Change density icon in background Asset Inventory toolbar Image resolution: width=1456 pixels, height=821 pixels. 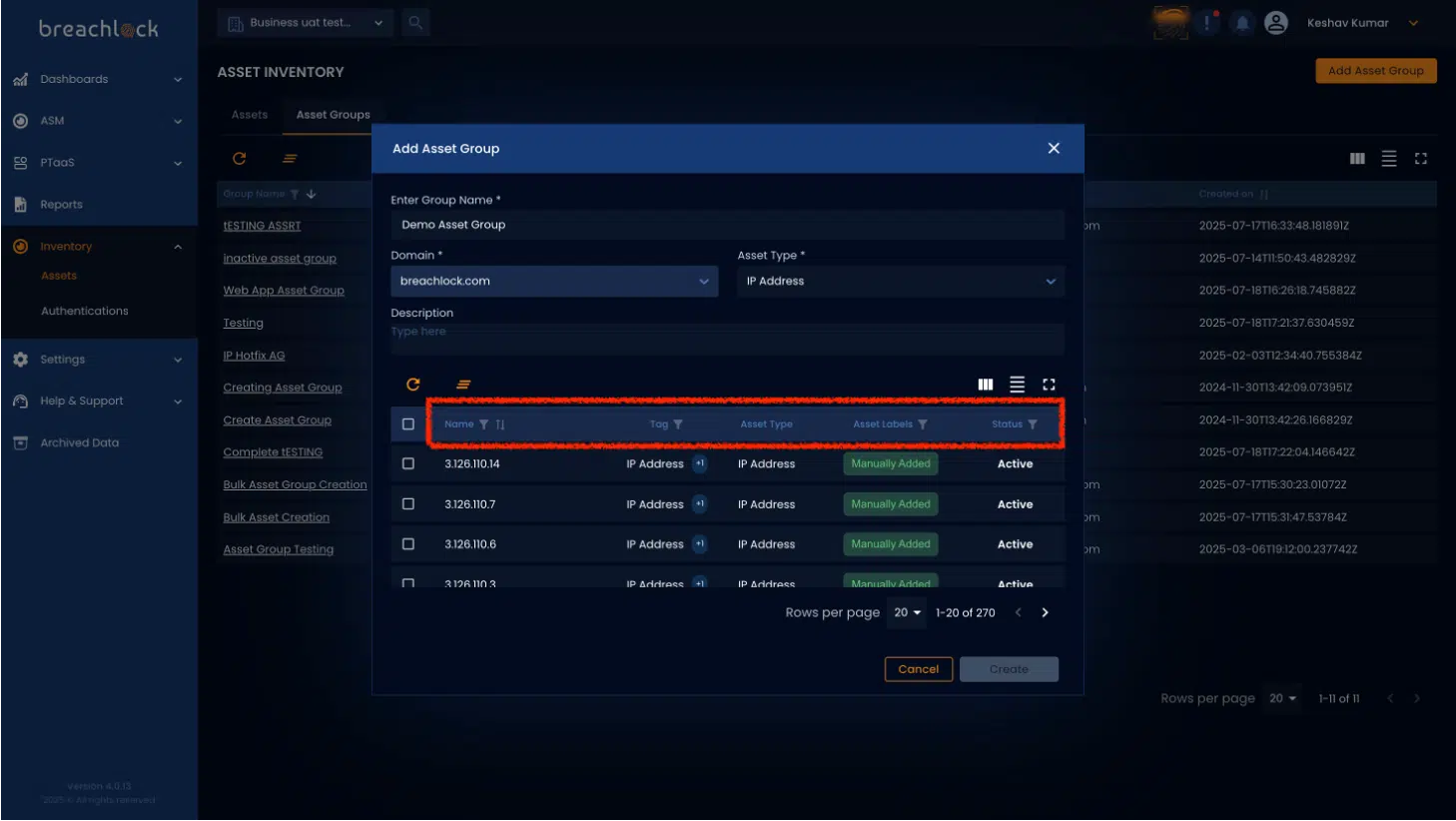(x=1389, y=159)
